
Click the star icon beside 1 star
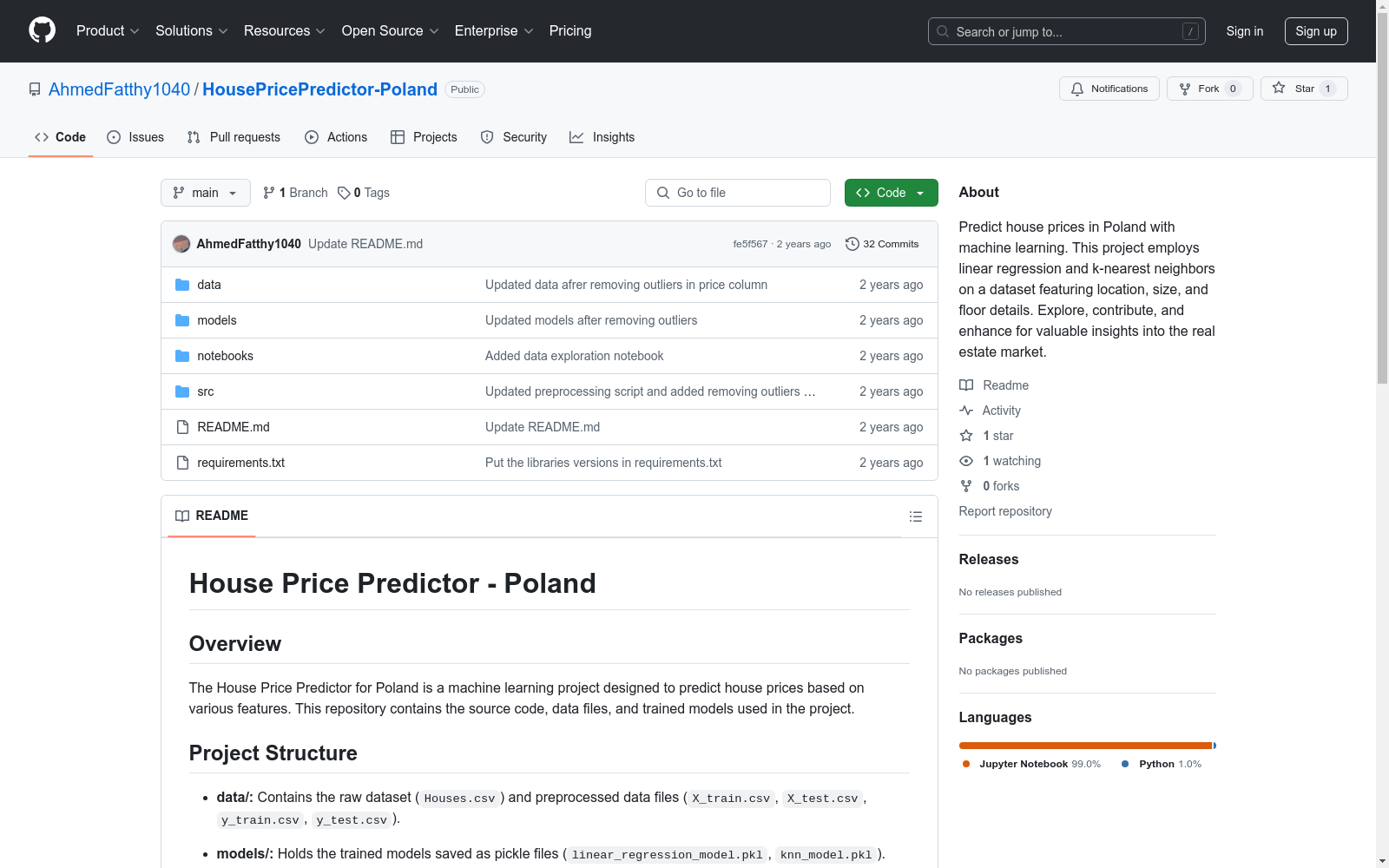(966, 436)
